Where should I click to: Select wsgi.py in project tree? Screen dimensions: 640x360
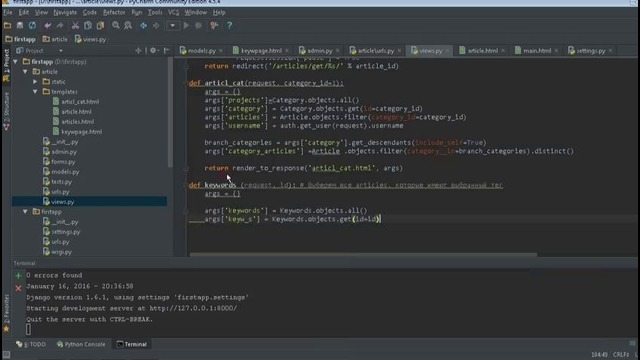point(57,252)
